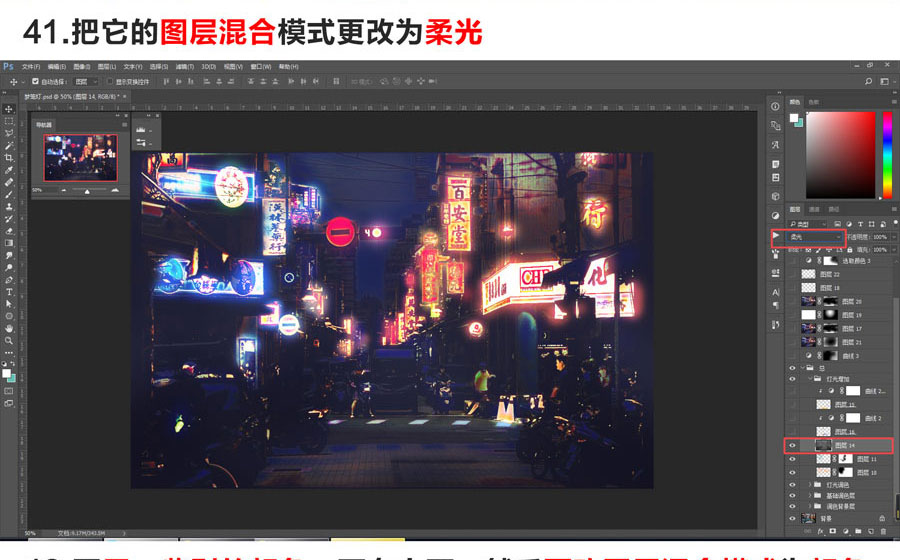This screenshot has height=560, width=900.
Task: Open the Info panel icon
Action: tap(775, 106)
